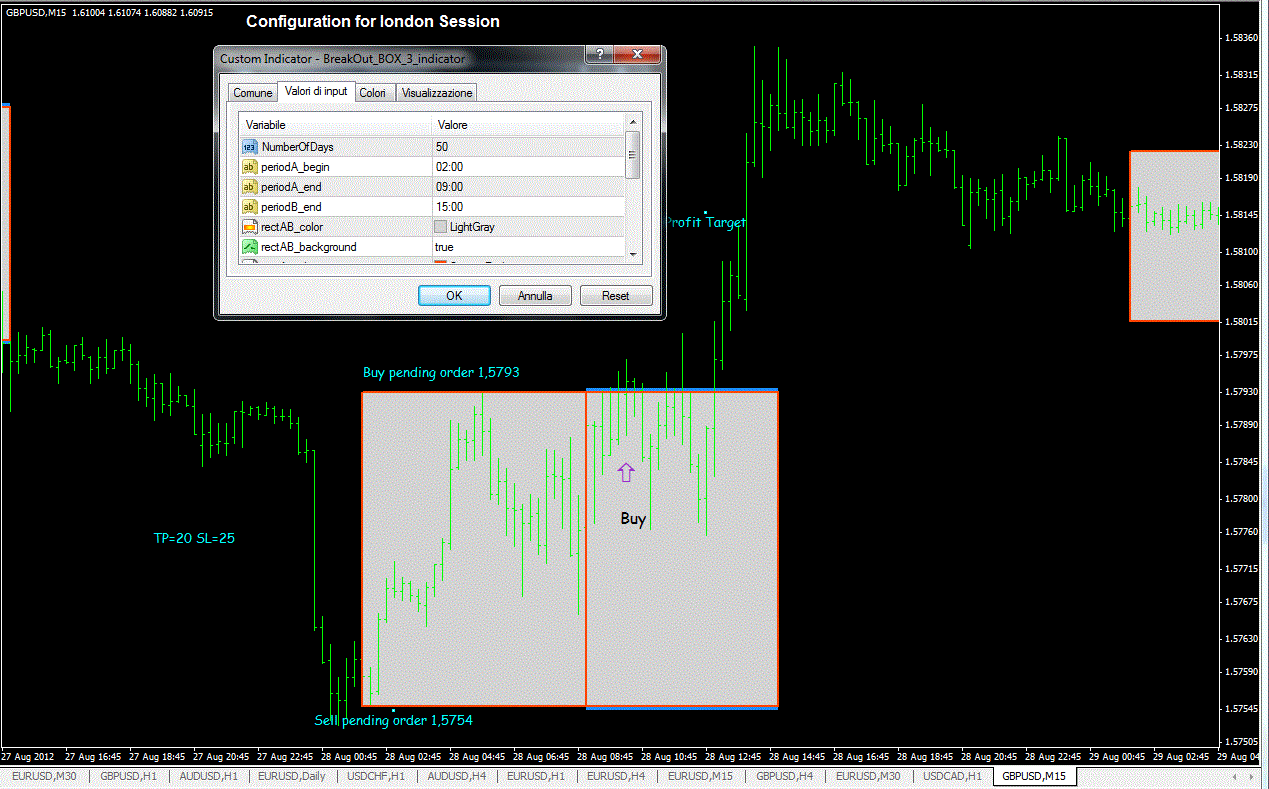Open dialog help via the question mark icon
The image size is (1269, 789).
pyautogui.click(x=598, y=55)
